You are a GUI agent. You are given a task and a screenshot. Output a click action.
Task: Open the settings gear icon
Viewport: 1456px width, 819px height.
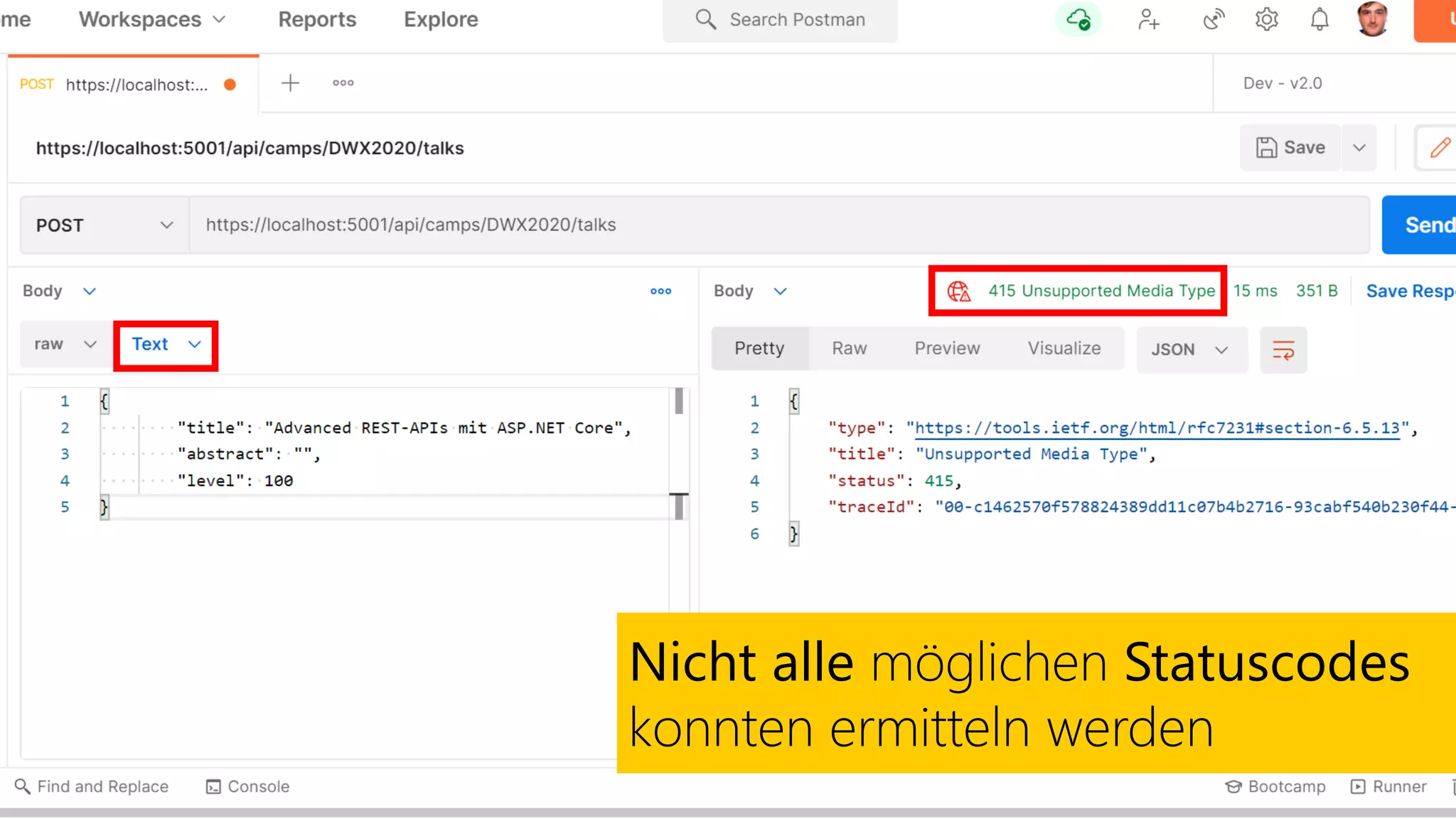point(1266,19)
